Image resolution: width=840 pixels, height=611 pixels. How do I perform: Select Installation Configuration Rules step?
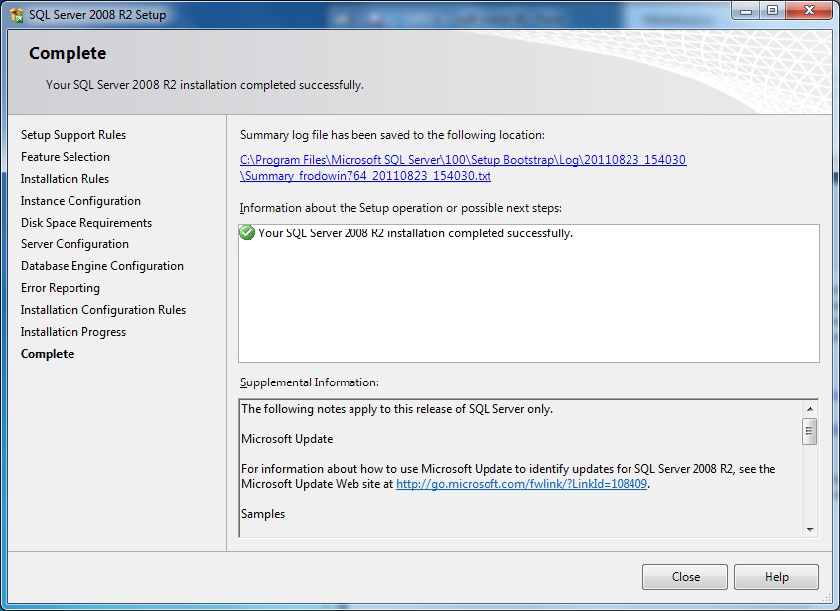coord(103,310)
